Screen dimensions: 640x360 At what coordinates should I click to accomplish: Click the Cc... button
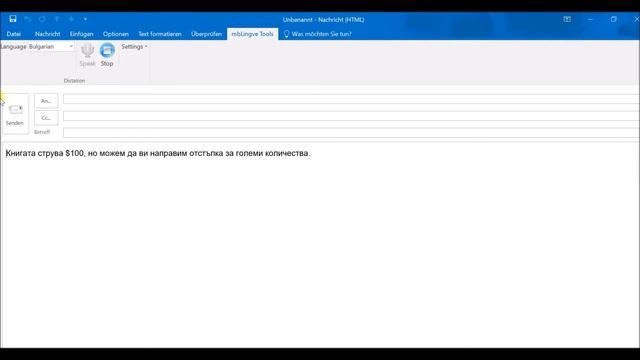(x=46, y=118)
